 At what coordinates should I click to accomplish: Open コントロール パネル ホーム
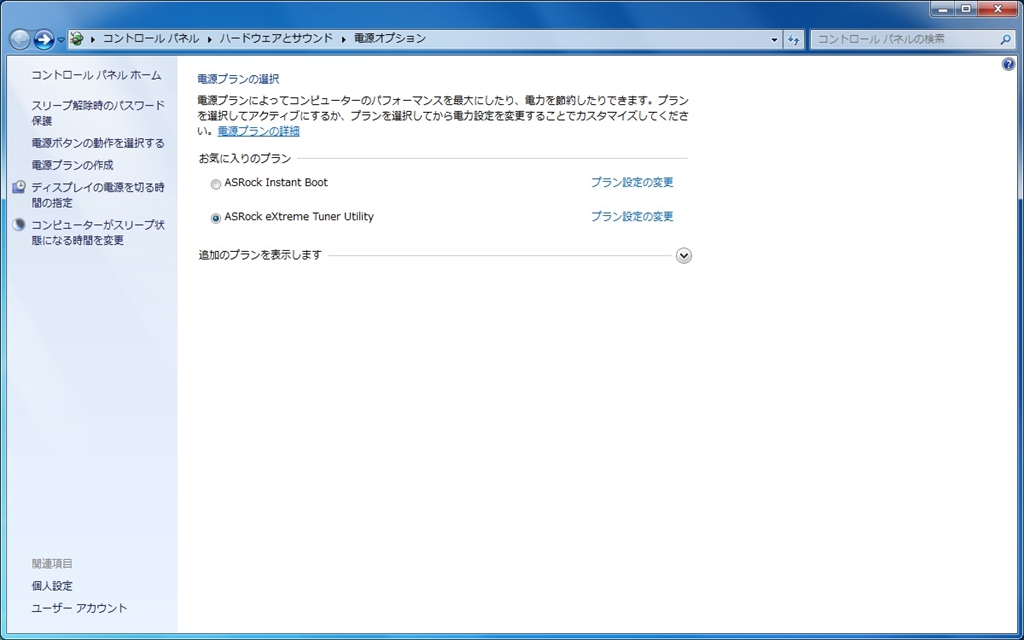point(96,75)
